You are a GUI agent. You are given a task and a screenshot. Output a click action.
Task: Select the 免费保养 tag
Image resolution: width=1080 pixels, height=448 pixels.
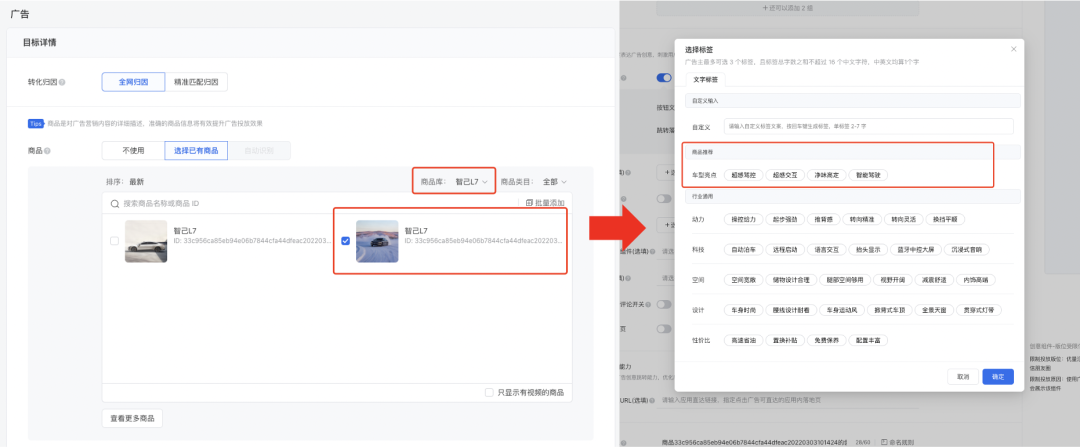[x=826, y=340]
